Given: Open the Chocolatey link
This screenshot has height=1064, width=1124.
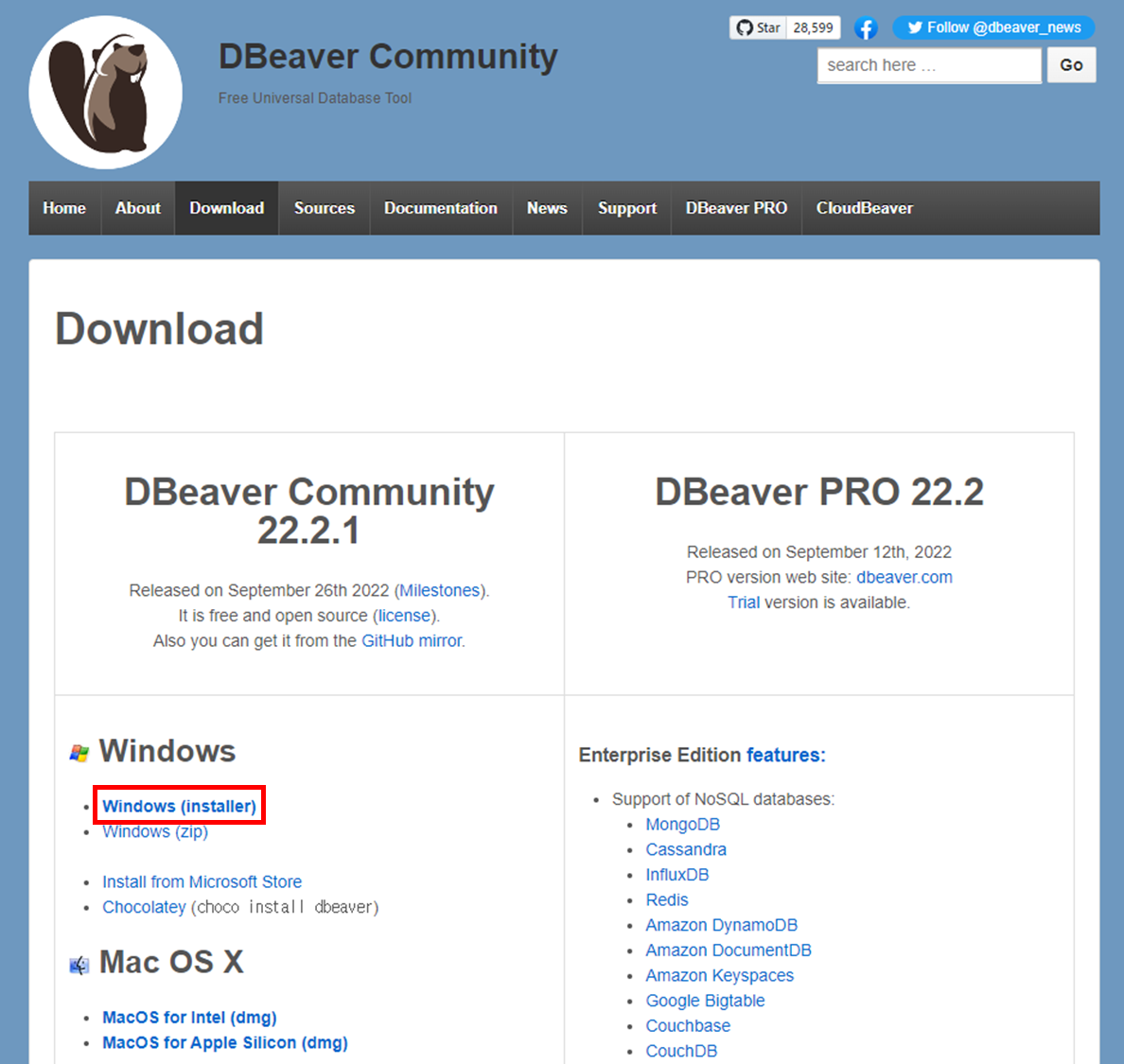Looking at the screenshot, I should coord(144,907).
